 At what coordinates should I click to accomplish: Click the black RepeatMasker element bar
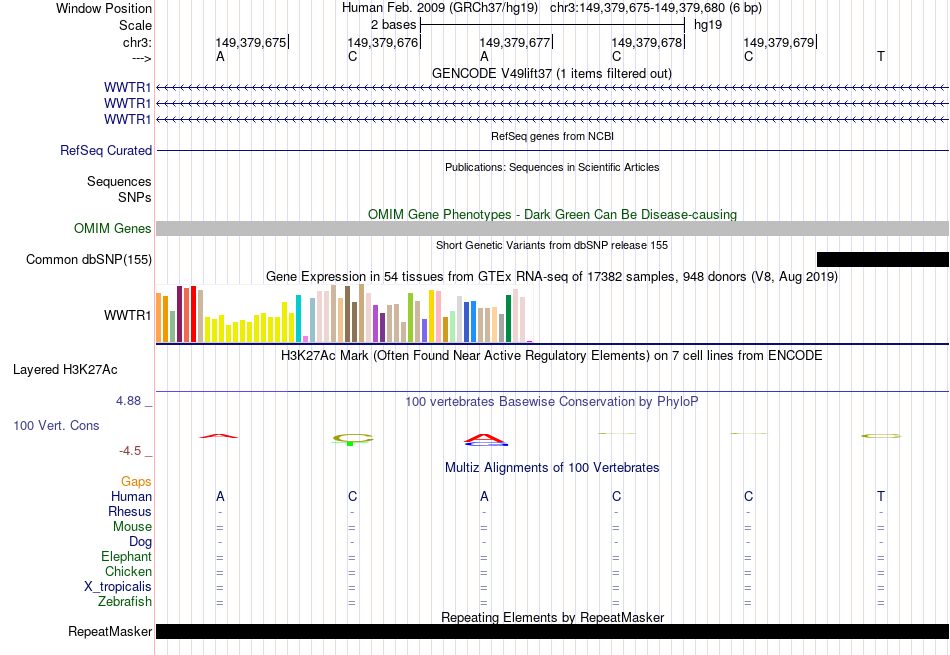(552, 631)
